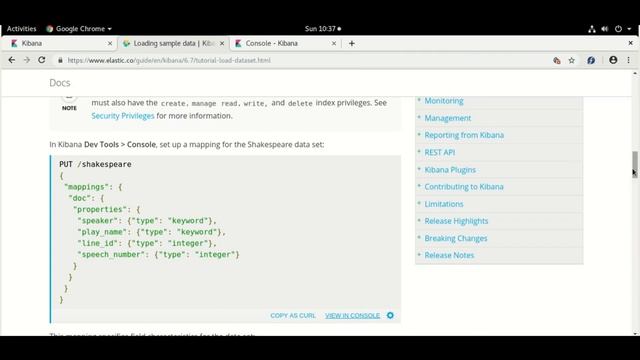Image resolution: width=640 pixels, height=360 pixels.
Task: Expand the Monitoring section
Action: [444, 101]
